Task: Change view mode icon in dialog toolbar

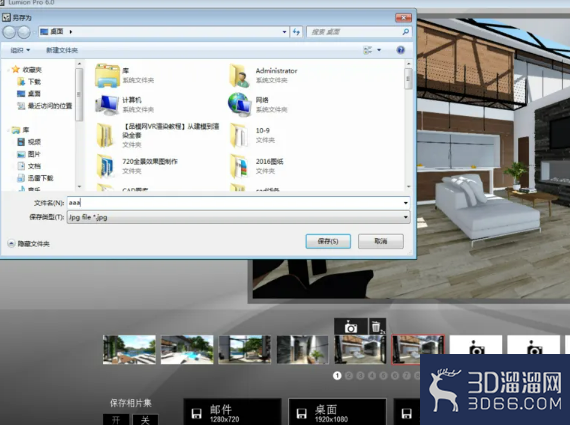Action: [368, 50]
